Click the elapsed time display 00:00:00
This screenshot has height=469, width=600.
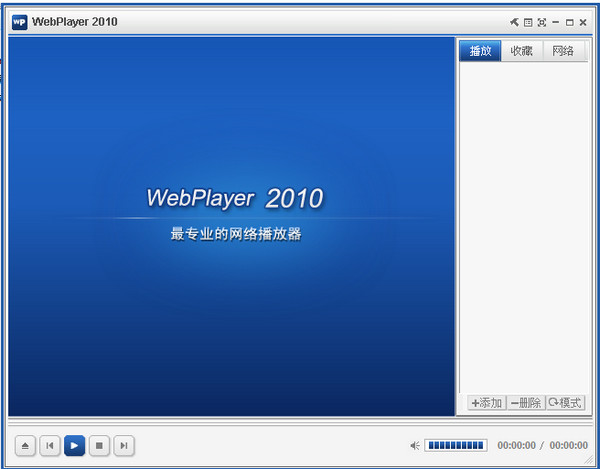[516, 445]
